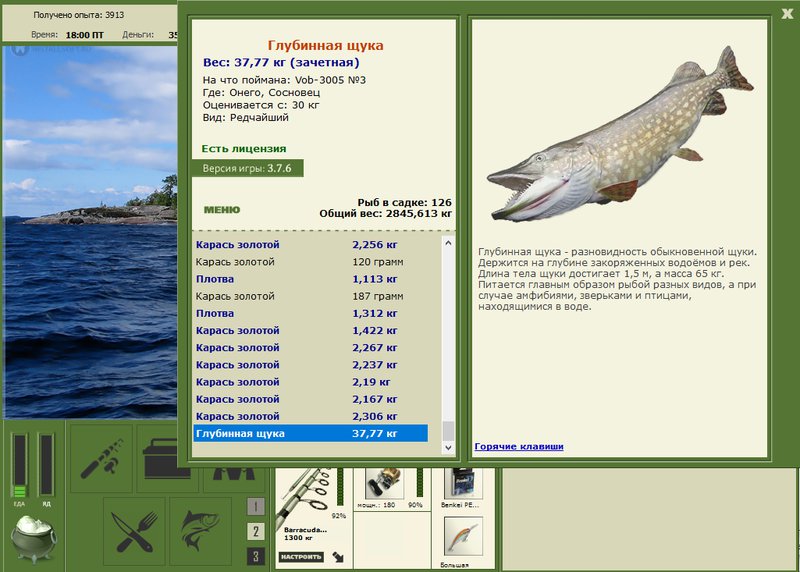Click the fish list scroll-up arrow
Image resolution: width=800 pixels, height=572 pixels.
pos(448,243)
